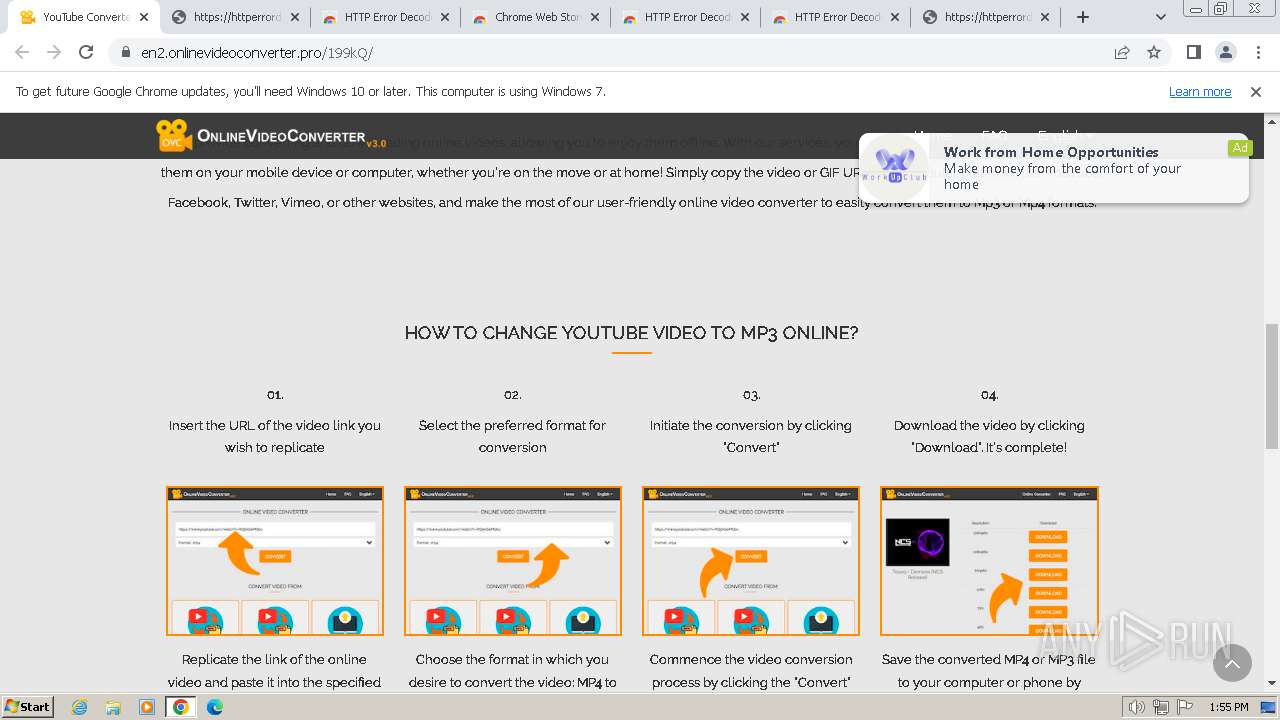Click the WorkUpClub ad logo
Image resolution: width=1280 pixels, height=720 pixels.
[x=895, y=166]
